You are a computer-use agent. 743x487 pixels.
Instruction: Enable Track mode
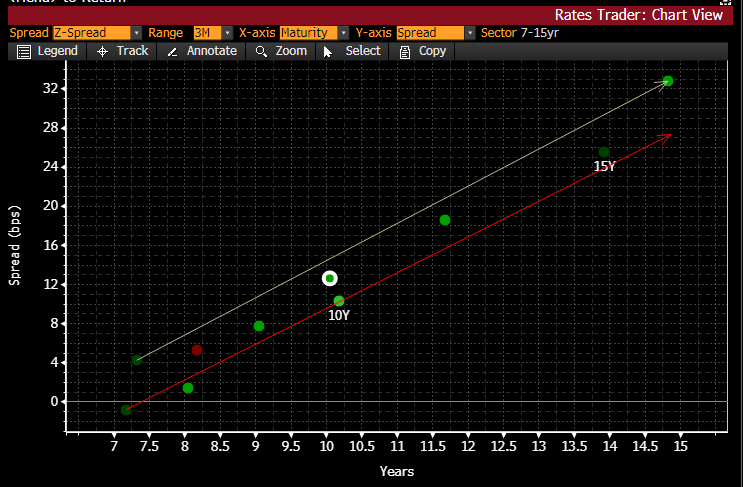click(x=122, y=51)
